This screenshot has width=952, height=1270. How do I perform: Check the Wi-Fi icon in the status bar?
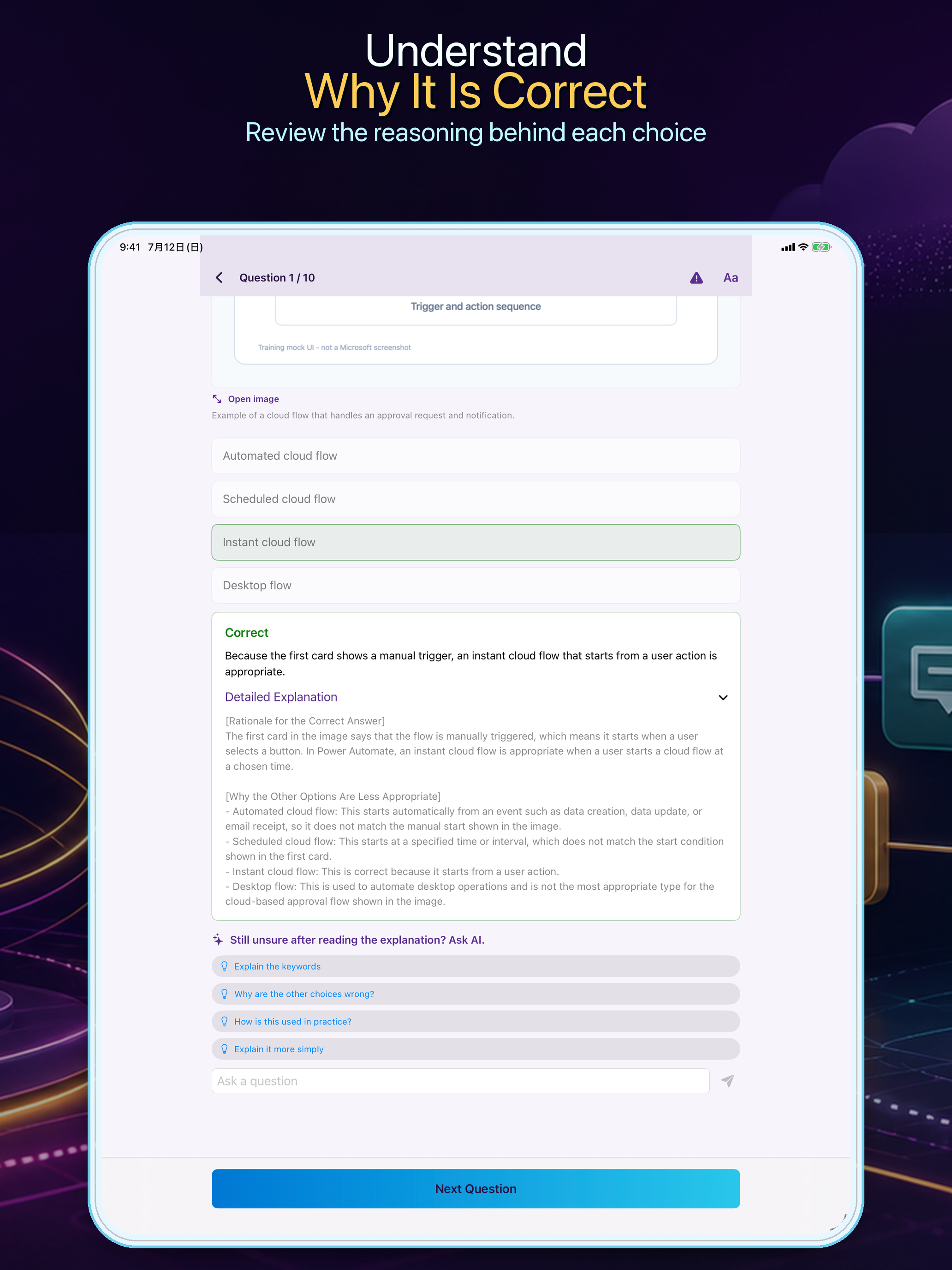[x=803, y=247]
